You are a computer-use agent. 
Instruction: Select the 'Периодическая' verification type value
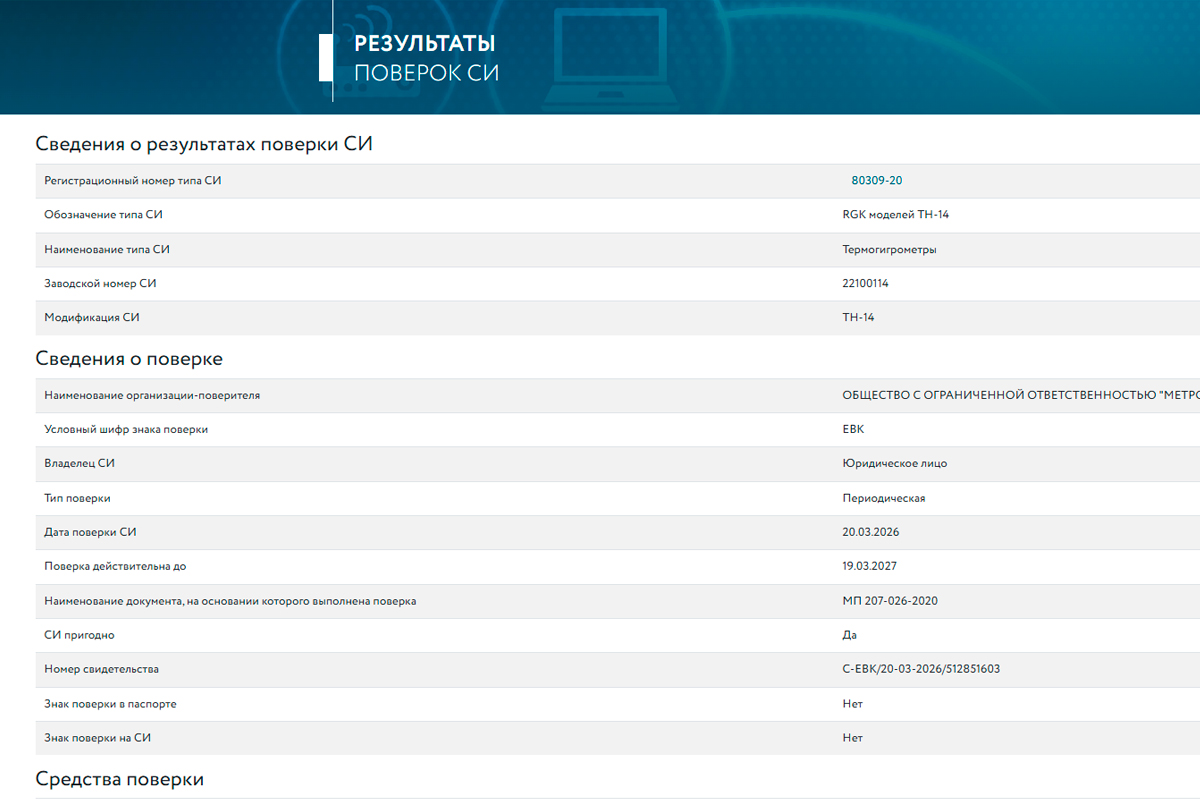click(x=884, y=498)
